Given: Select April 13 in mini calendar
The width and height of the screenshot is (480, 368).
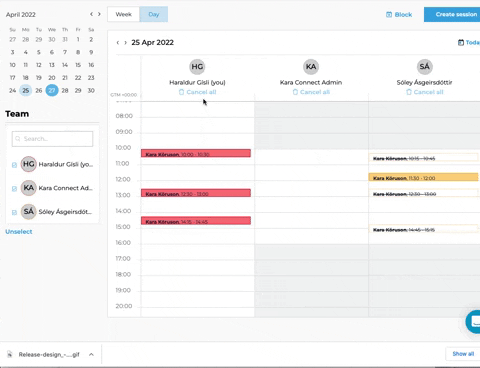Looking at the screenshot, I should (x=52, y=65).
